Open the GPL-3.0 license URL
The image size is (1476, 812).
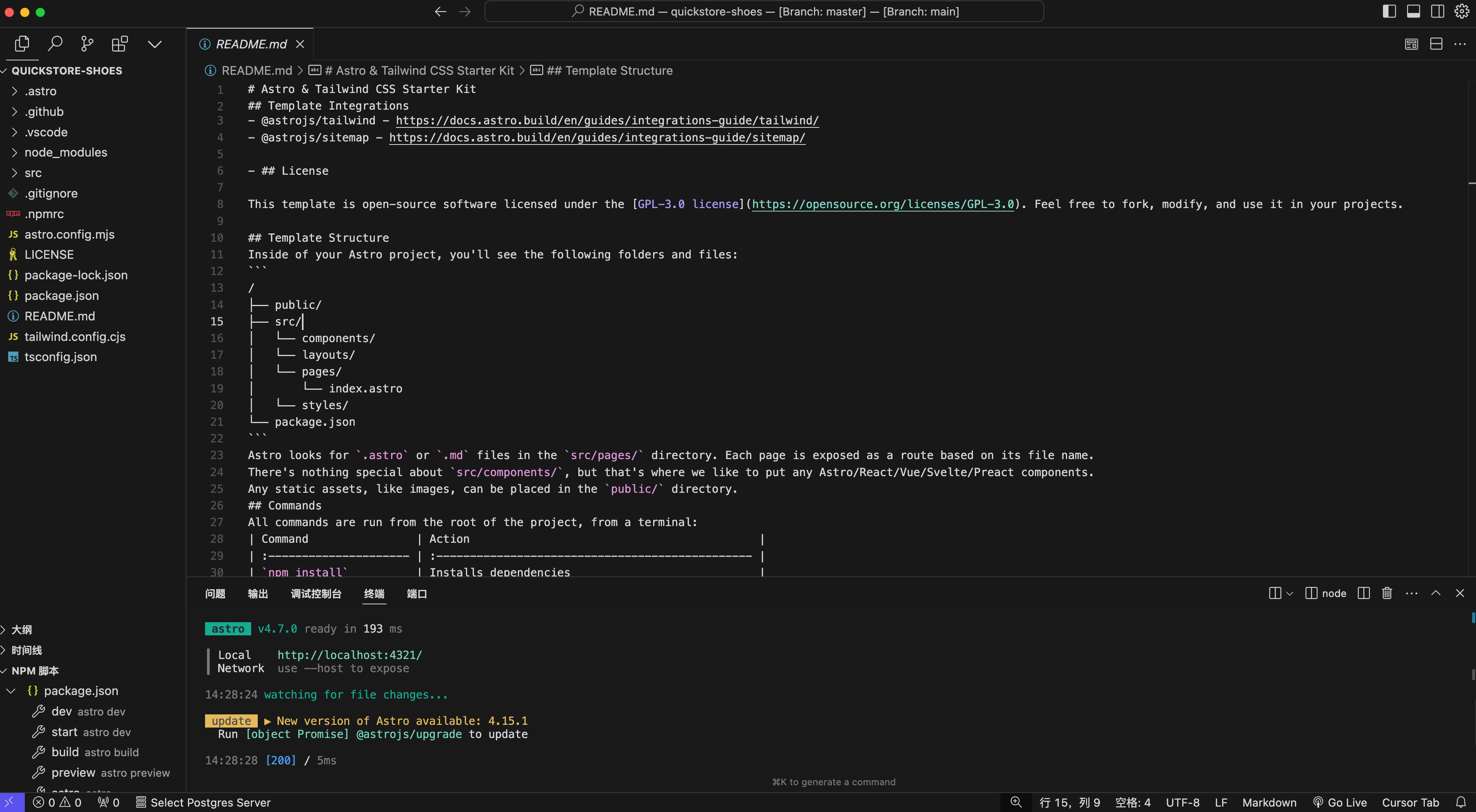tap(883, 205)
